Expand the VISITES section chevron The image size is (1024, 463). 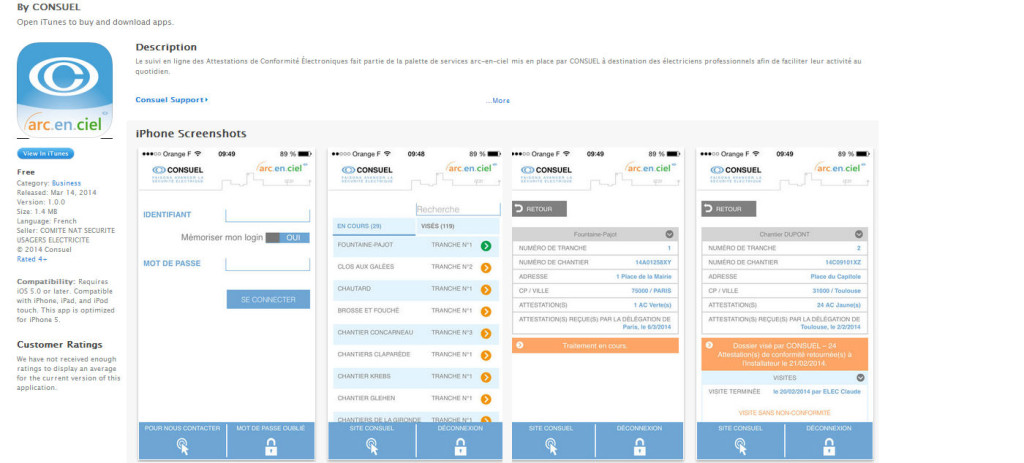[859, 378]
